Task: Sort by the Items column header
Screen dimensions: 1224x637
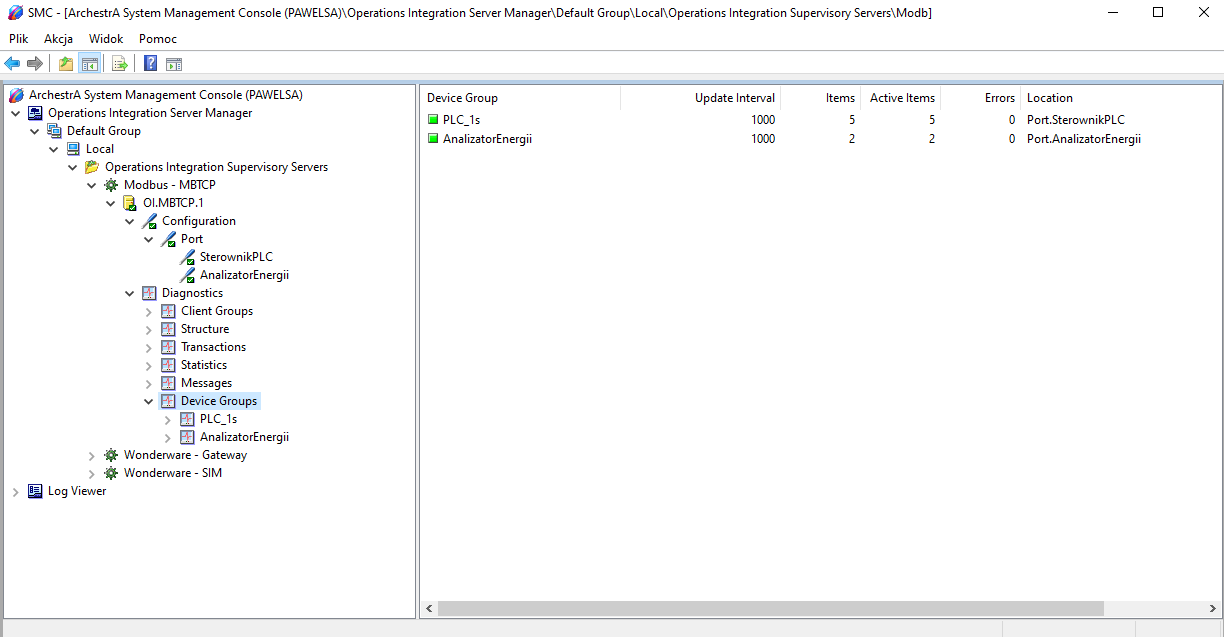Action: point(820,98)
